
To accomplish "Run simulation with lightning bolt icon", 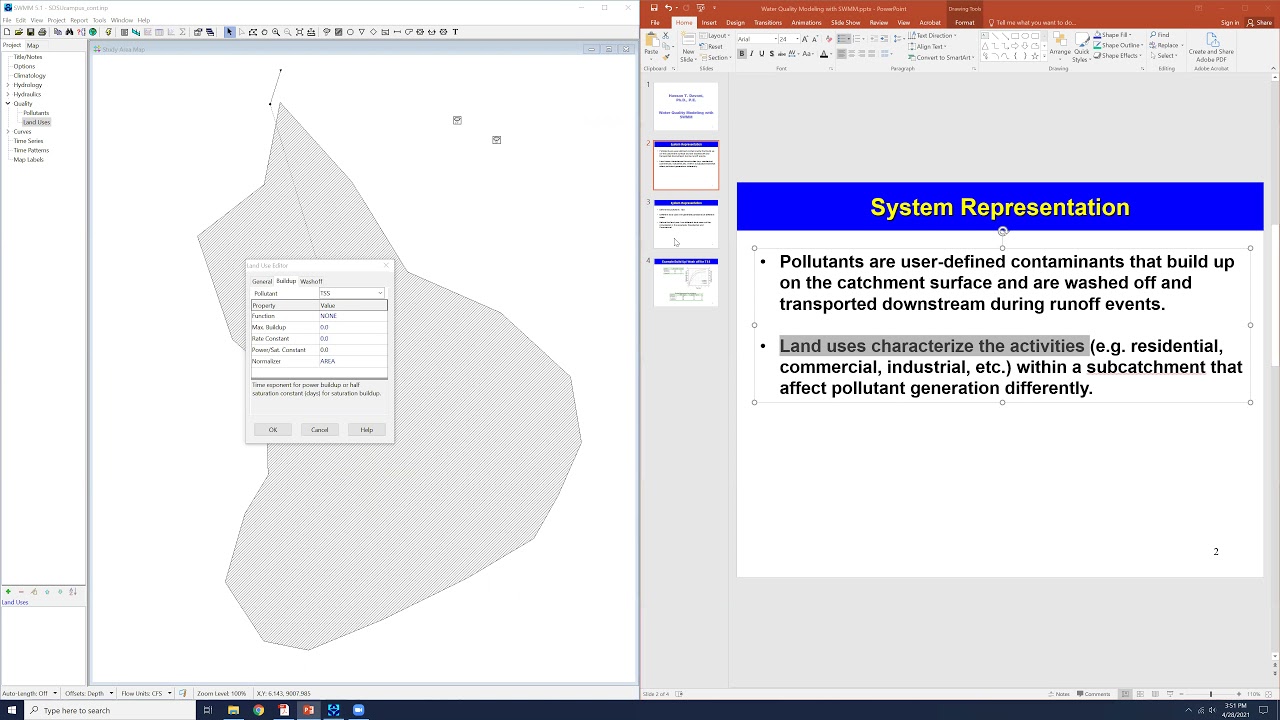I will pos(108,32).
